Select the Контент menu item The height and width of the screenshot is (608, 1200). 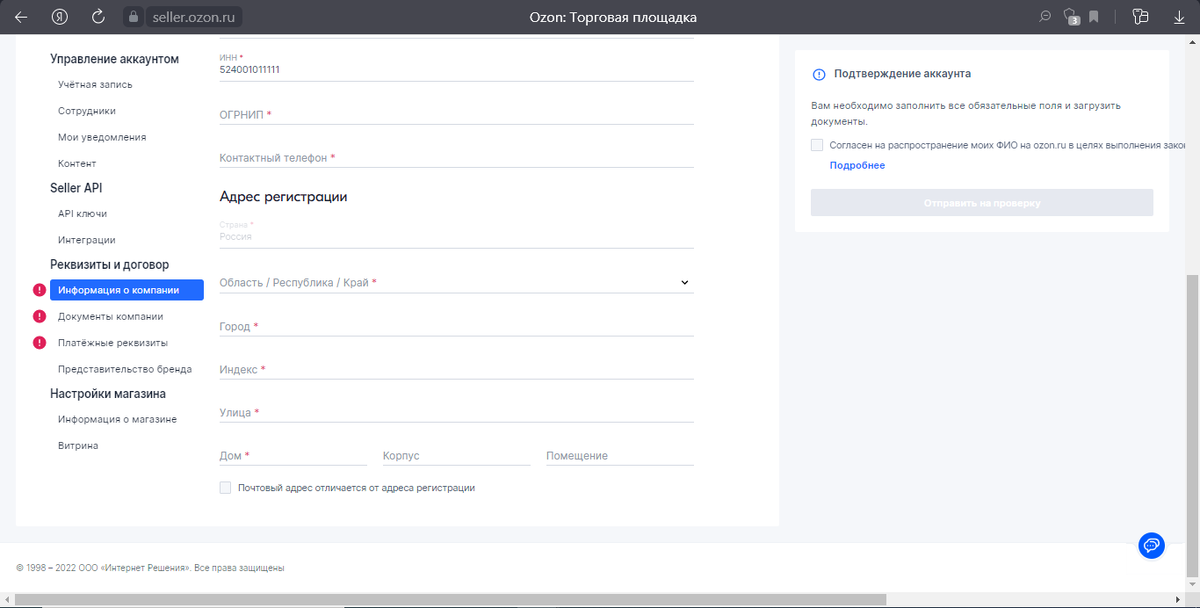click(77, 163)
